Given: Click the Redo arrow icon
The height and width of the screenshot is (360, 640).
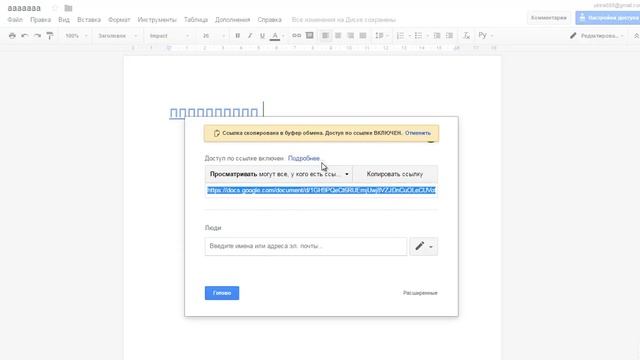Looking at the screenshot, I should click(38, 36).
